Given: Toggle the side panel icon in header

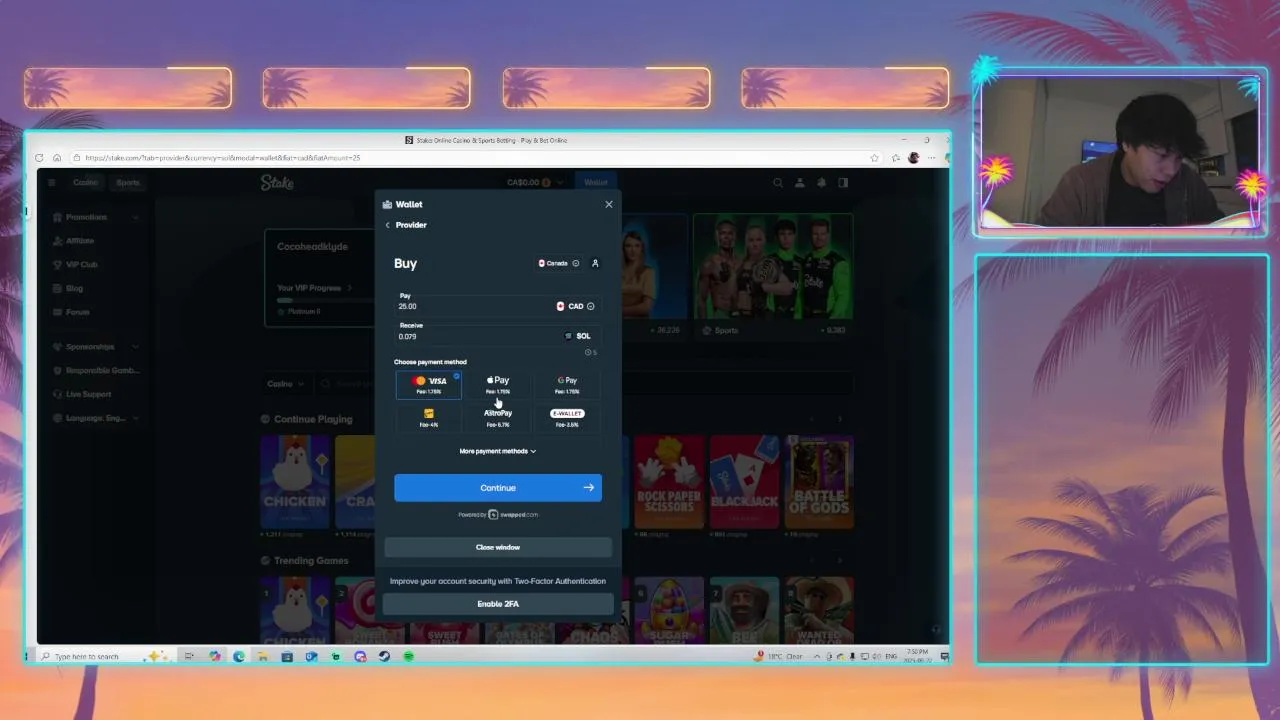Looking at the screenshot, I should [843, 183].
